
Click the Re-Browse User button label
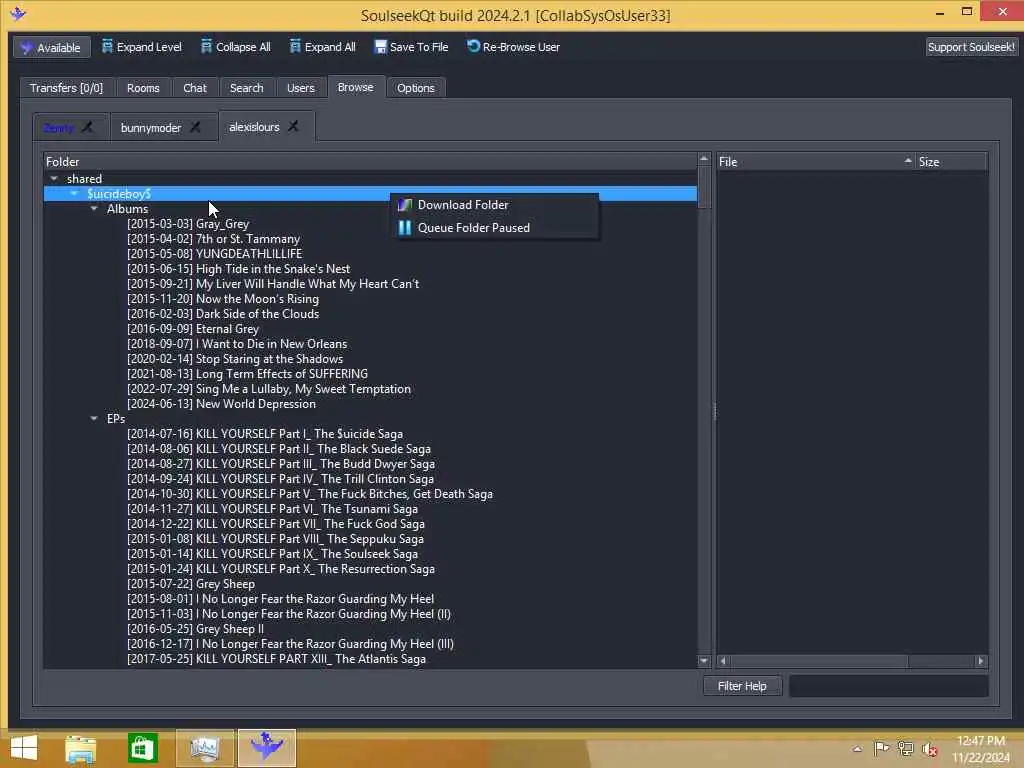520,47
